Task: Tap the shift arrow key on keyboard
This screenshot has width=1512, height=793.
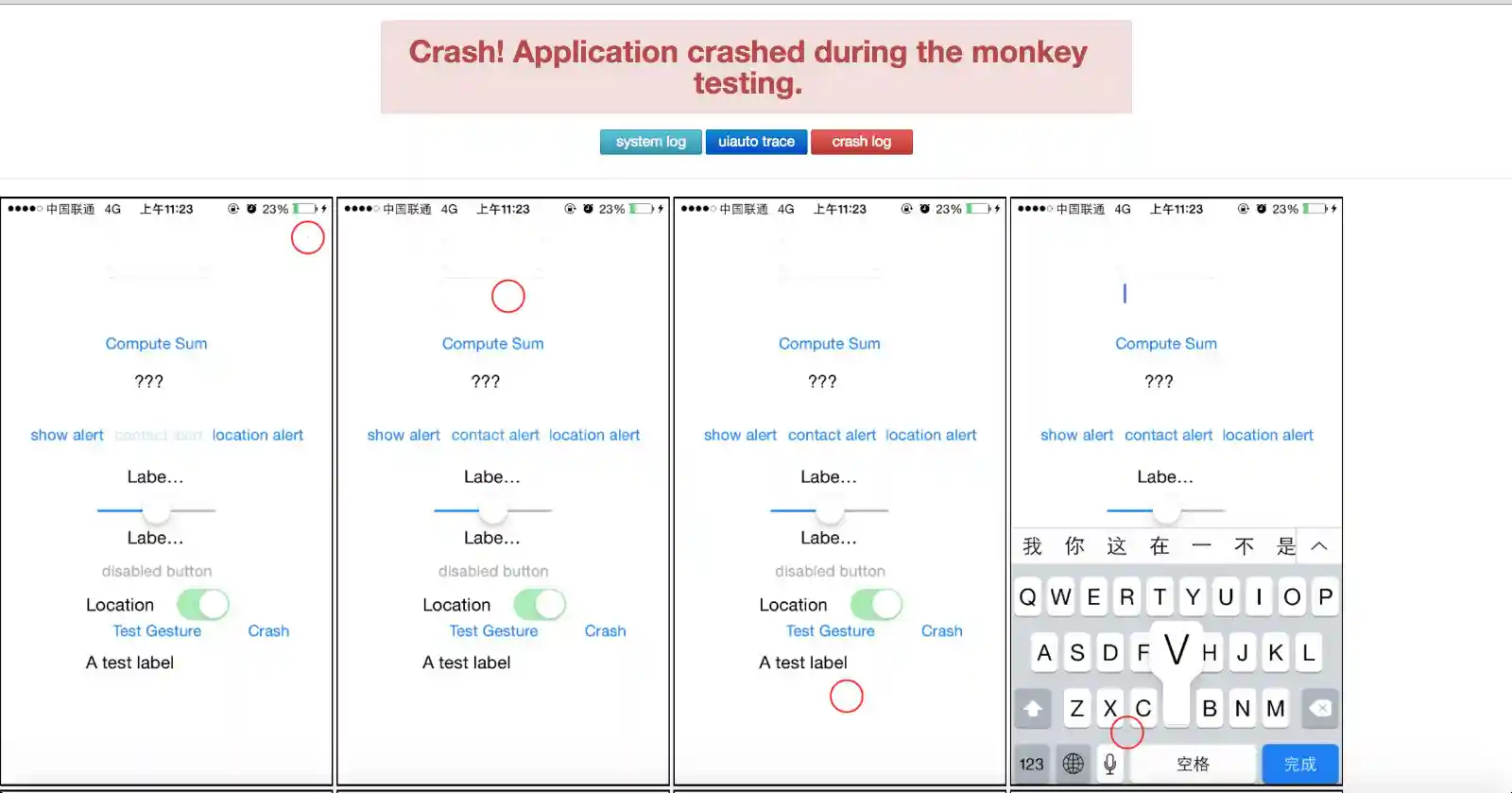Action: pos(1033,708)
